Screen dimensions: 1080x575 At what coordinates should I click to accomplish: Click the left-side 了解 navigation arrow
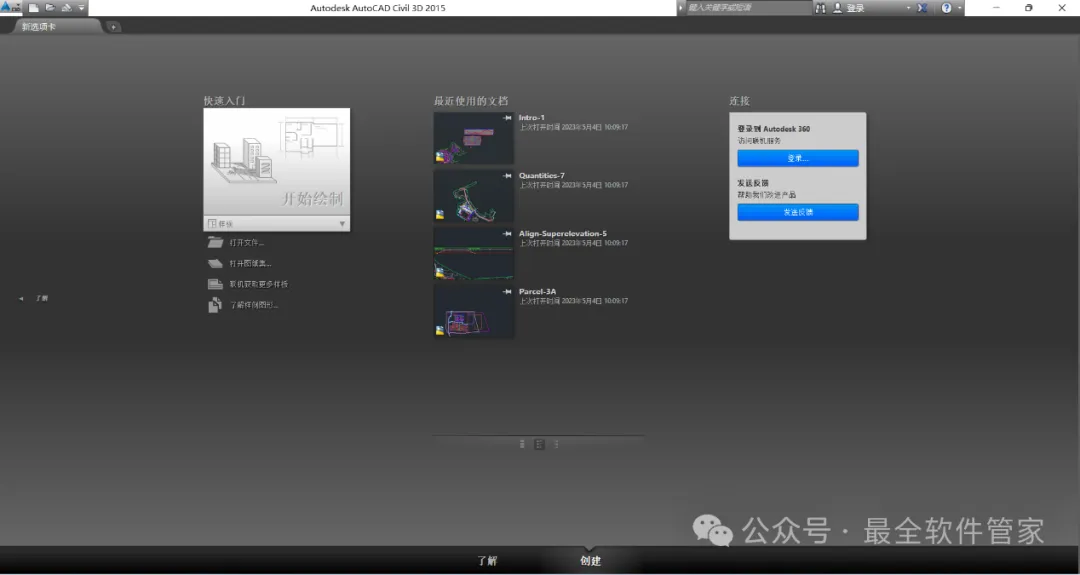point(21,298)
